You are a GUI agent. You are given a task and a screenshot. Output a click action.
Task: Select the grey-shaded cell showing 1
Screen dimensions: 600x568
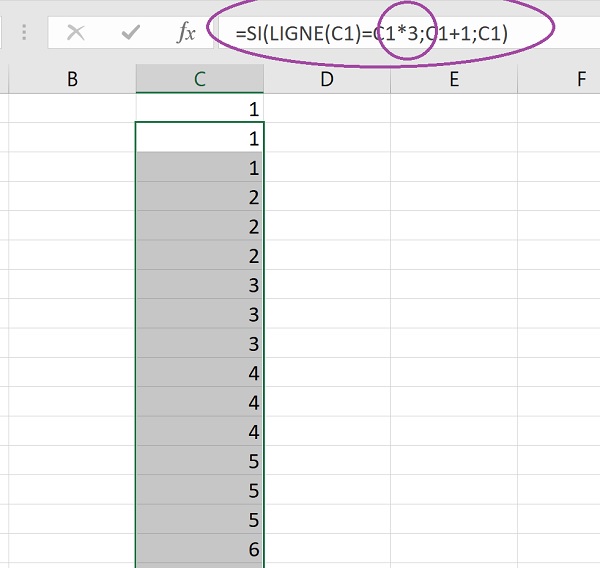point(200,167)
